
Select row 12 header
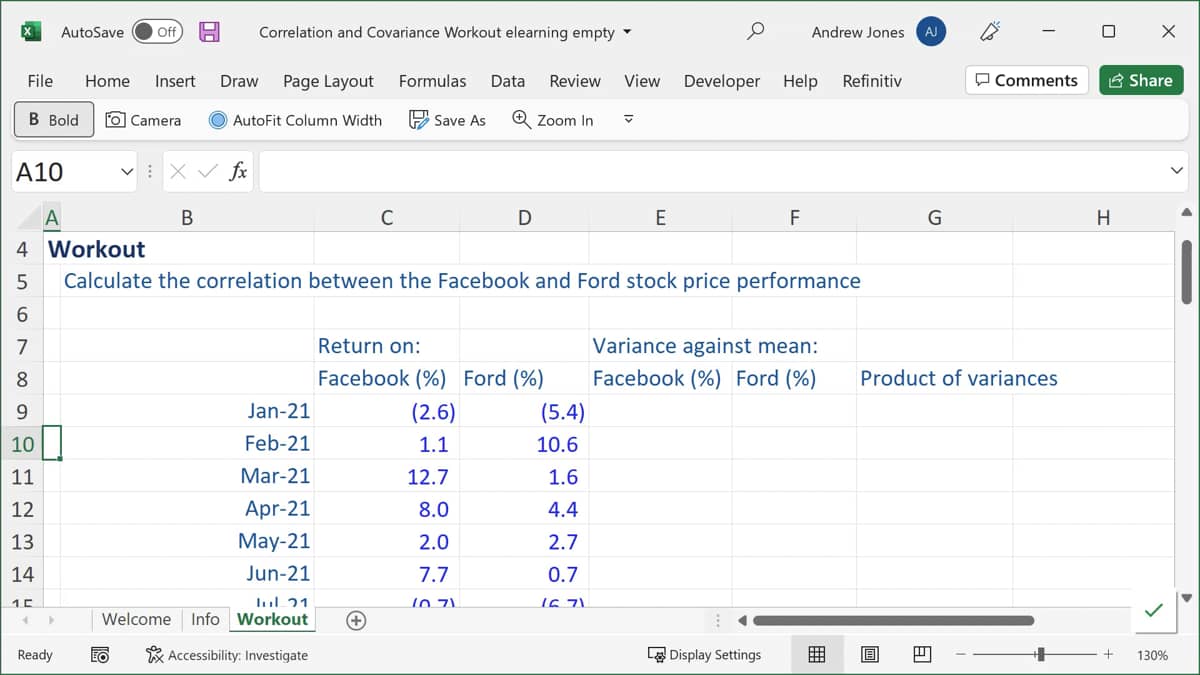pos(22,509)
